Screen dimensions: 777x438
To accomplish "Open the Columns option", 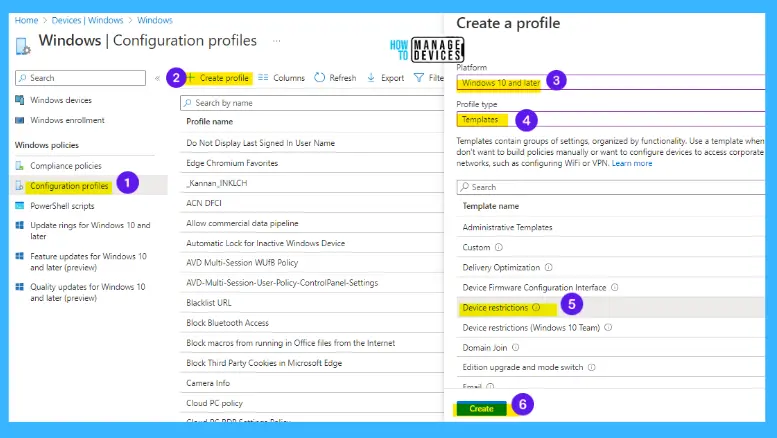I will point(289,78).
